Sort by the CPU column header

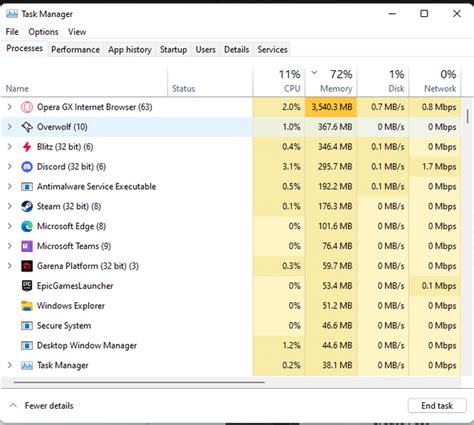pos(279,82)
